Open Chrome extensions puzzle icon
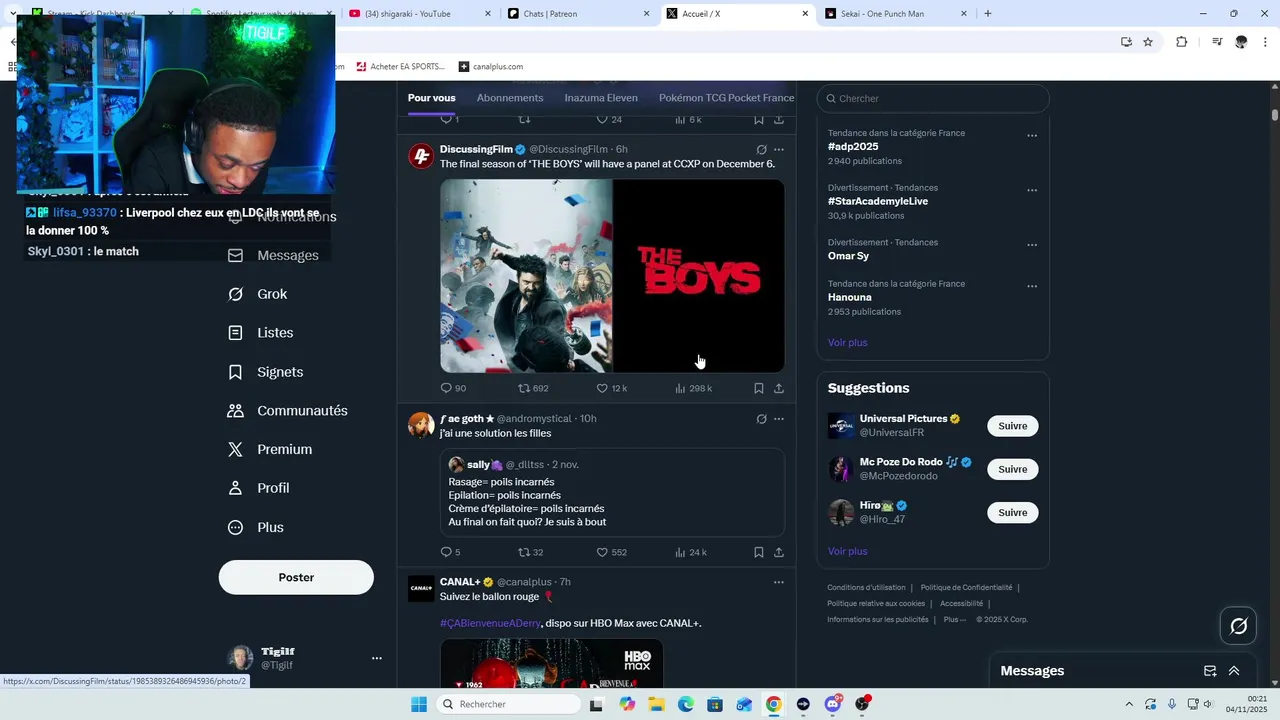 coord(1182,42)
